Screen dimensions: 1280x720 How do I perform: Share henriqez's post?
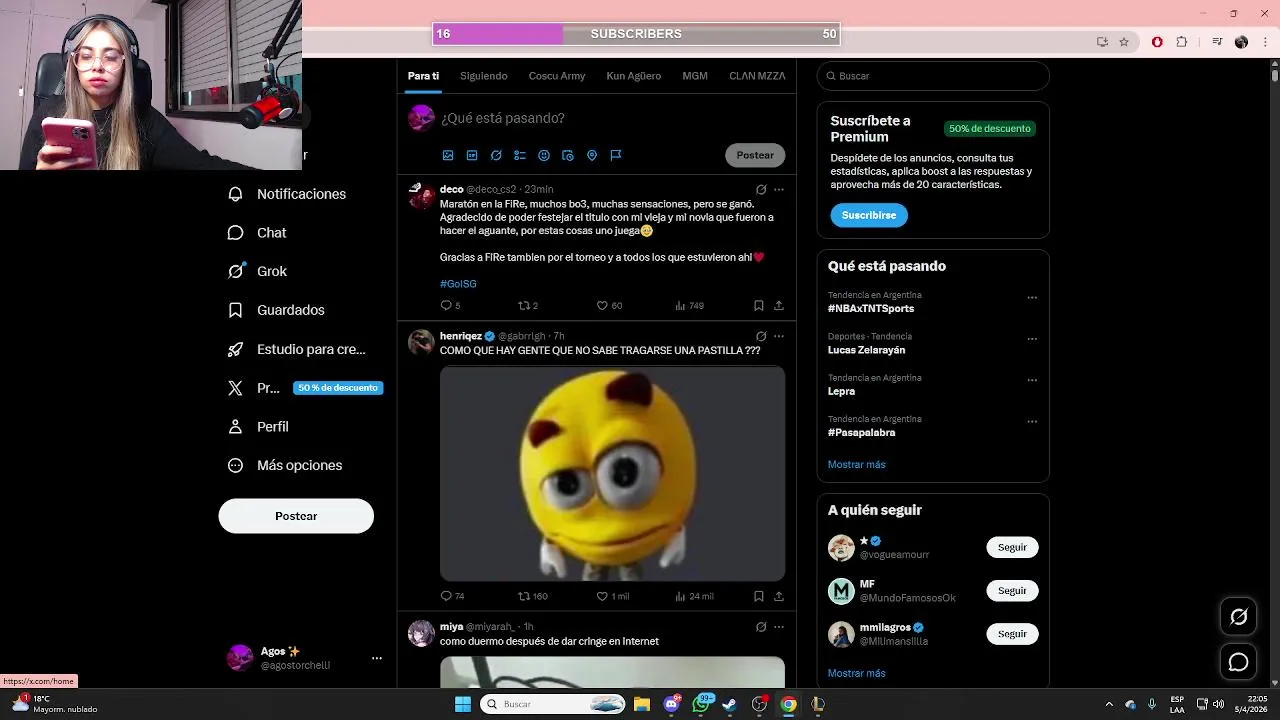point(779,596)
